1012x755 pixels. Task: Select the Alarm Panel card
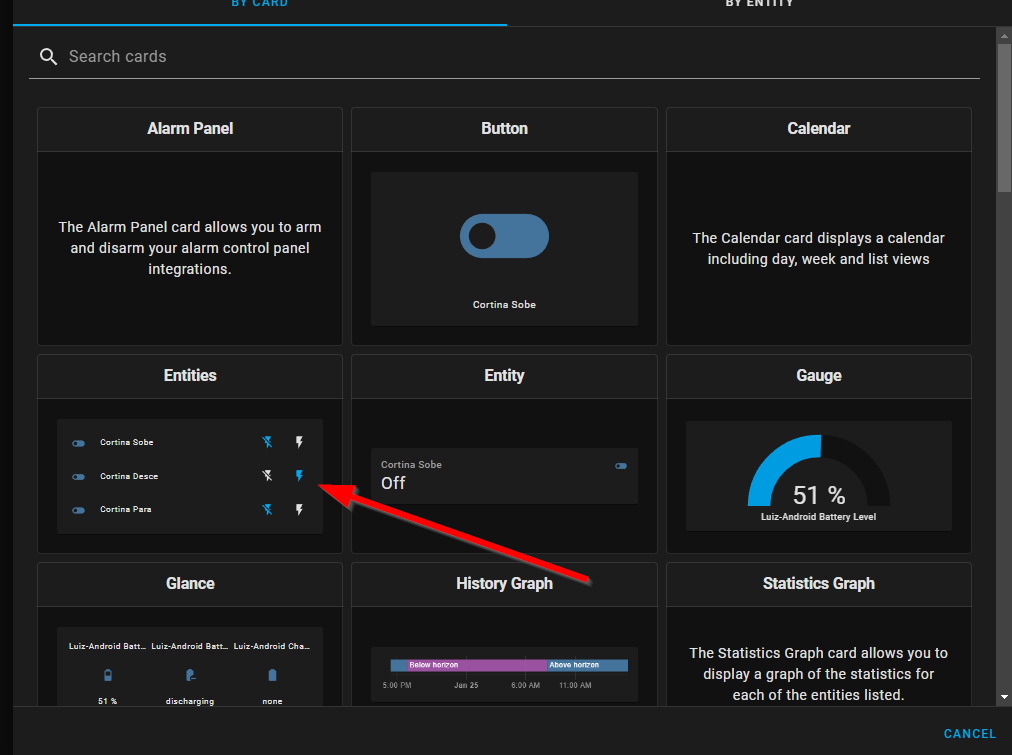point(190,226)
